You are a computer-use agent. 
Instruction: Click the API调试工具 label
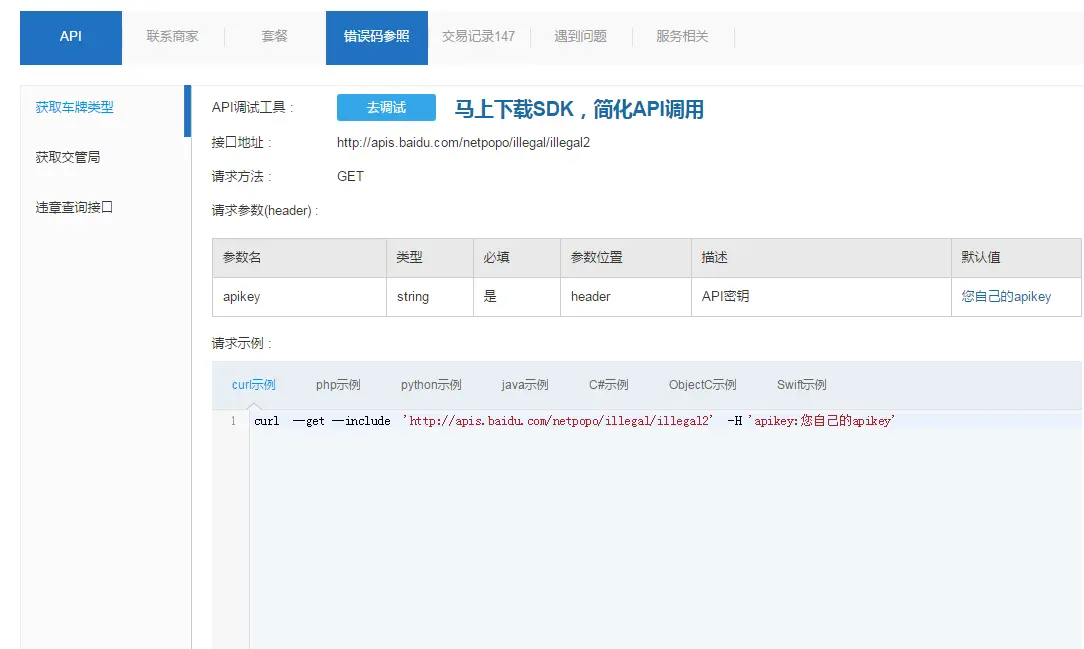click(252, 108)
